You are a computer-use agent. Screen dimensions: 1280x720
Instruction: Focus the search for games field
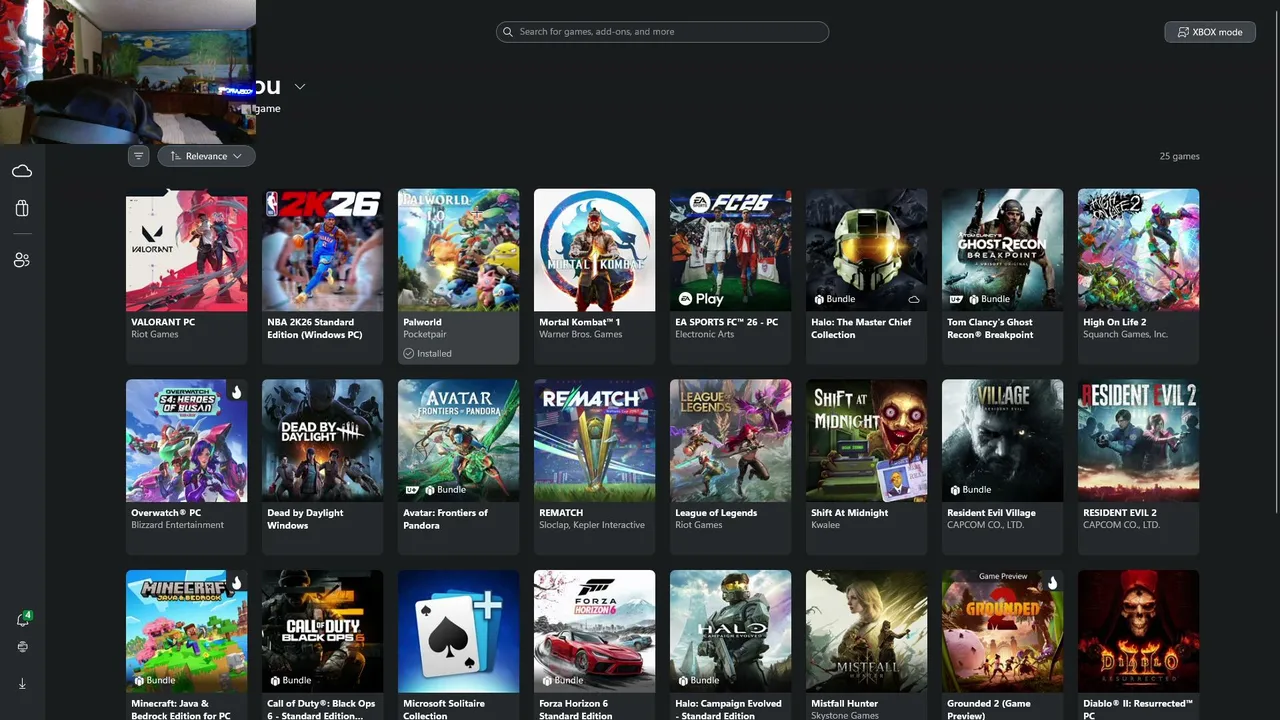(662, 32)
